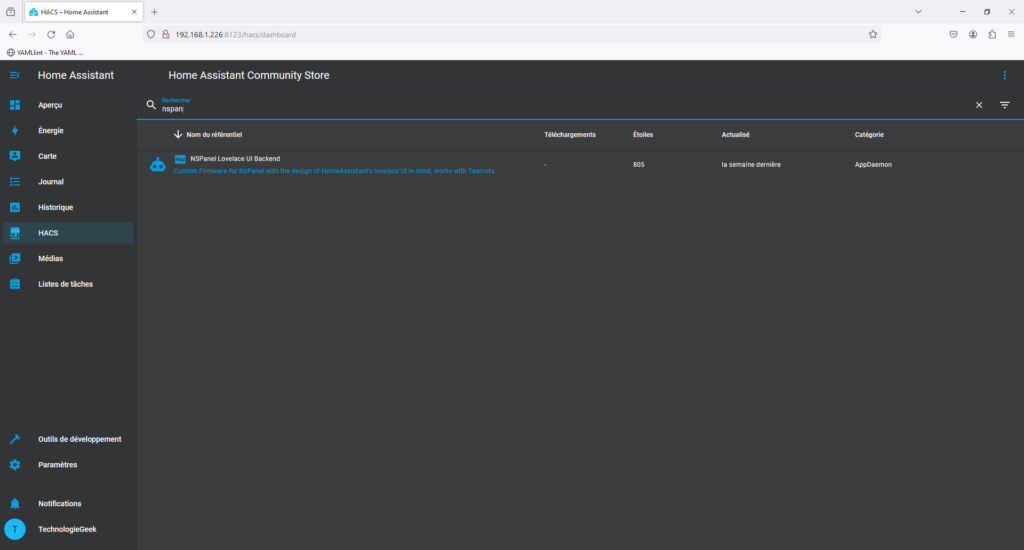This screenshot has height=550, width=1024.
Task: Select the HACS – Home Assistant tab
Action: [x=83, y=12]
